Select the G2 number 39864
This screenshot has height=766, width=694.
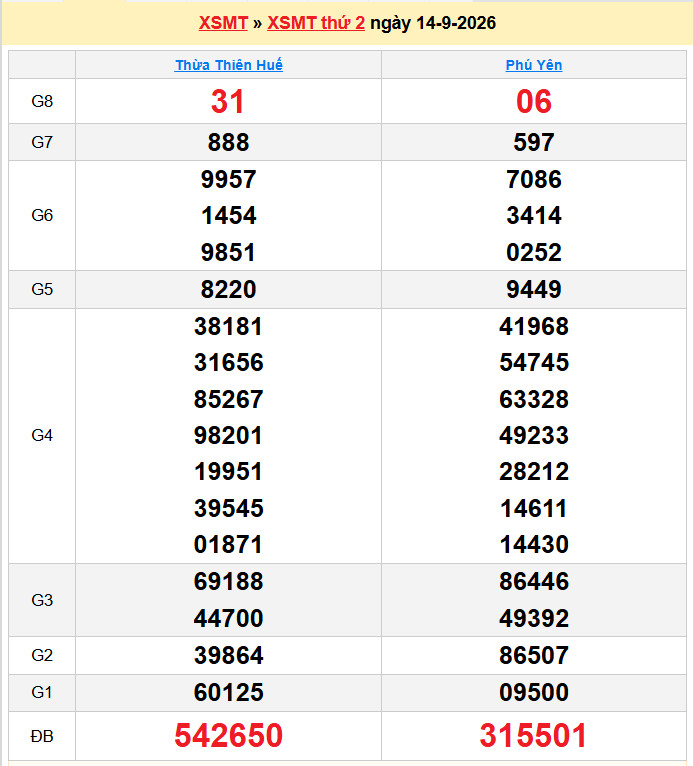(x=229, y=655)
